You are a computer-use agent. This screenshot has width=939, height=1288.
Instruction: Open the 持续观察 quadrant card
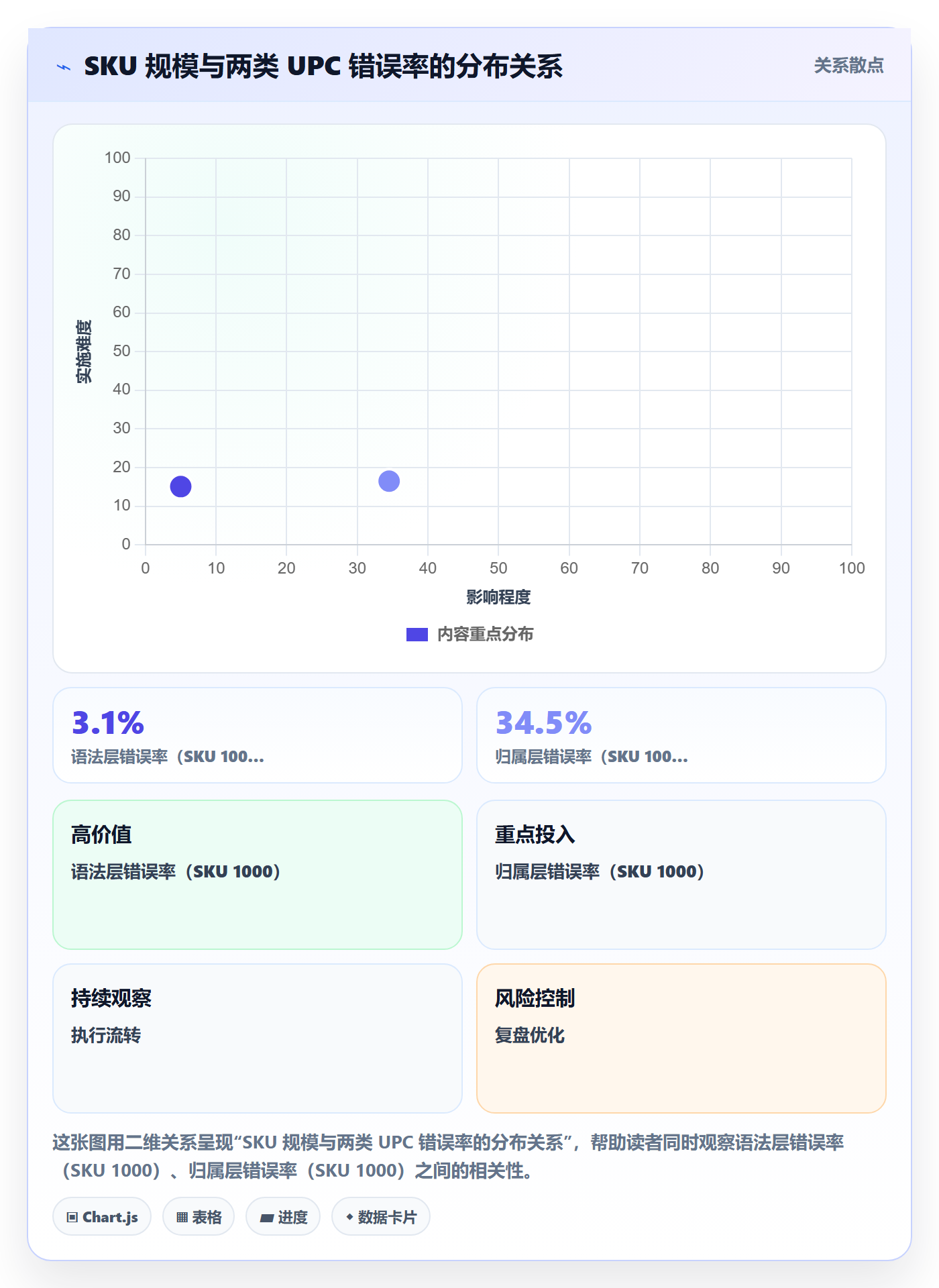(x=258, y=1038)
